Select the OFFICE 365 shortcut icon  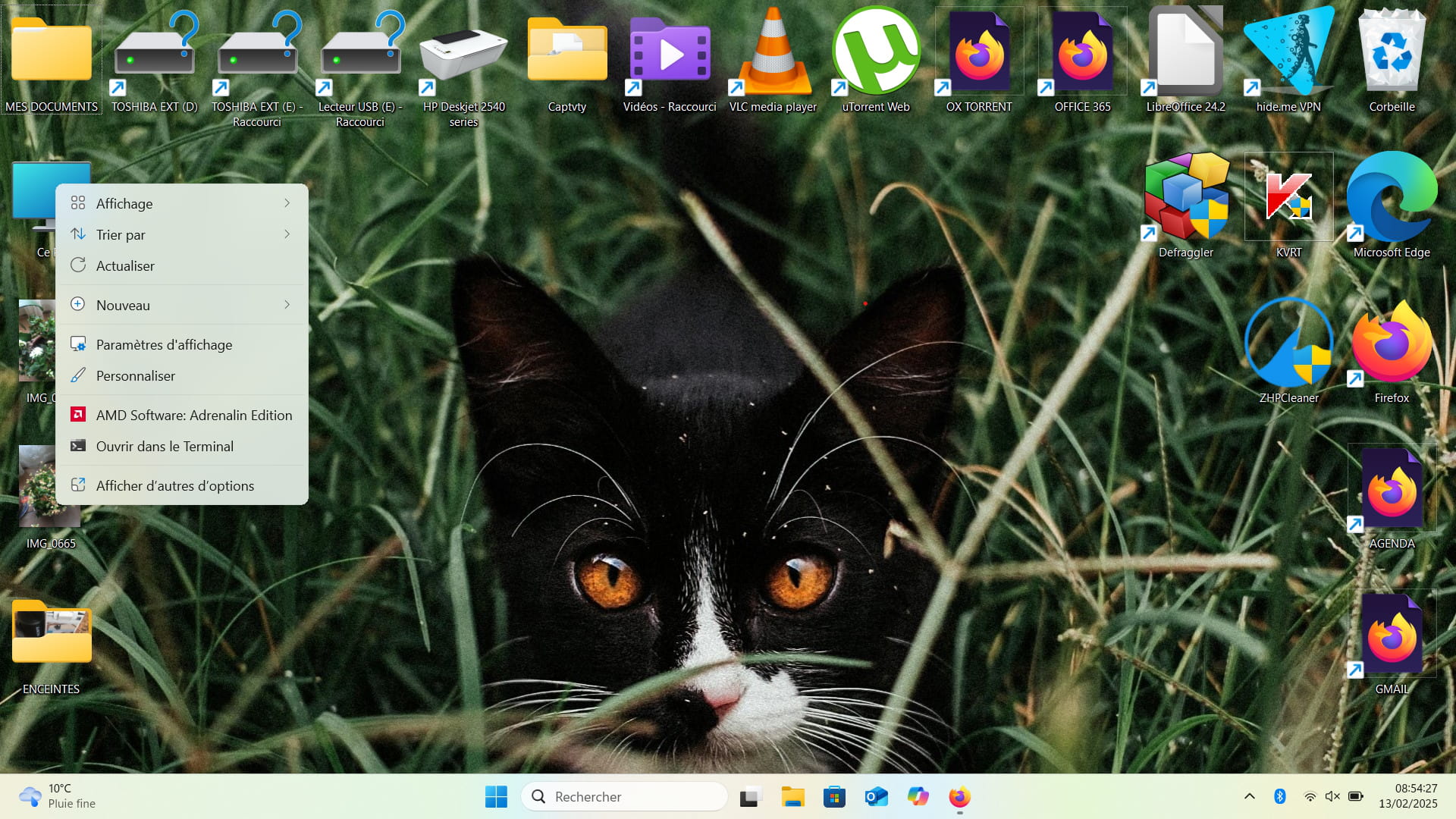[1082, 52]
